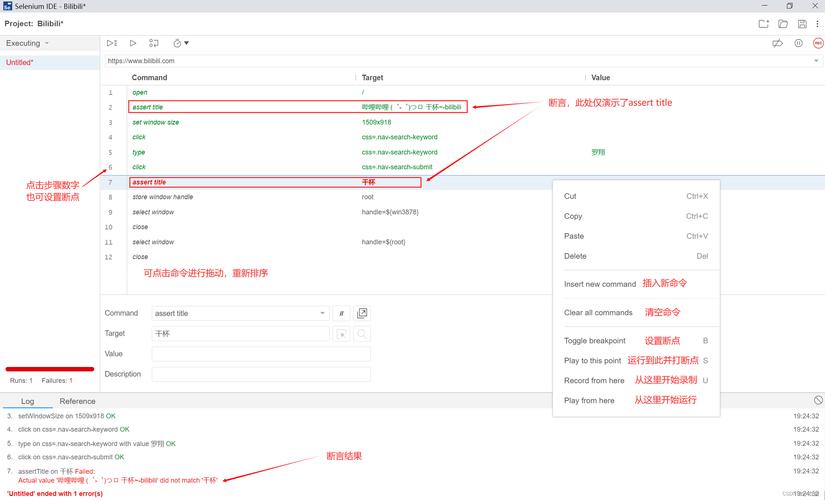The height and width of the screenshot is (500, 825).
Task: Open the Executing view dropdown
Action: click(27, 43)
